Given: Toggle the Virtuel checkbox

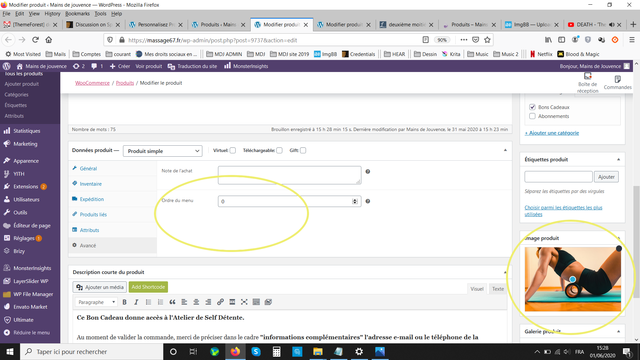Looking at the screenshot, I should tap(233, 150).
